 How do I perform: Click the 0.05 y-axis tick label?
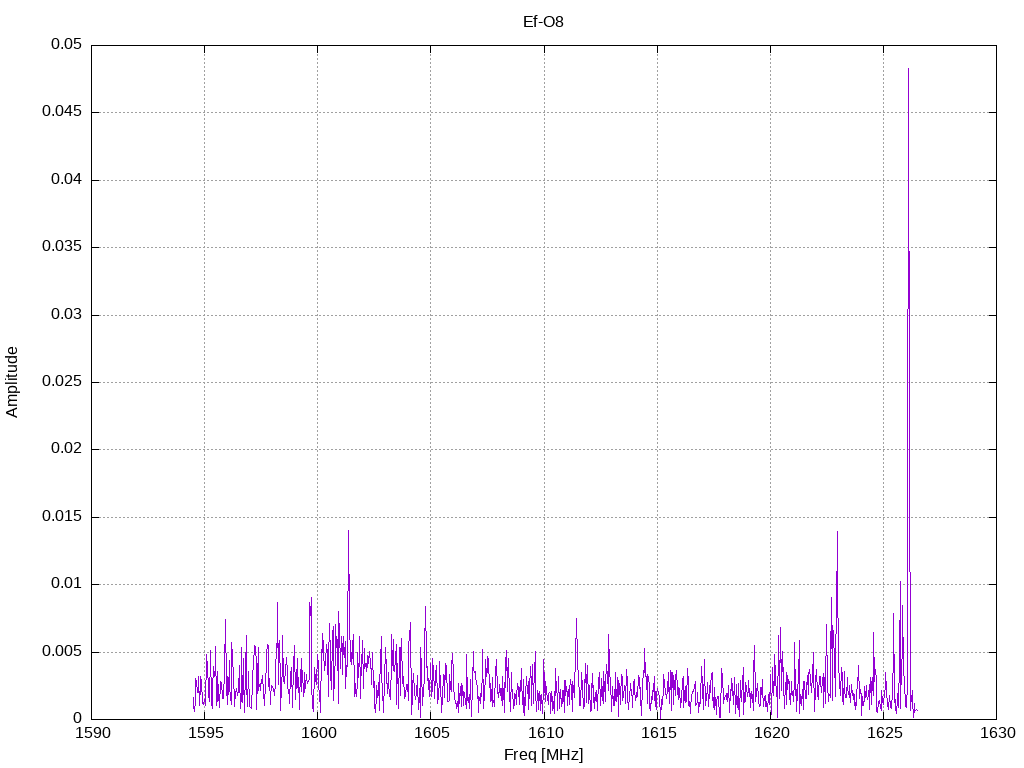(x=67, y=44)
